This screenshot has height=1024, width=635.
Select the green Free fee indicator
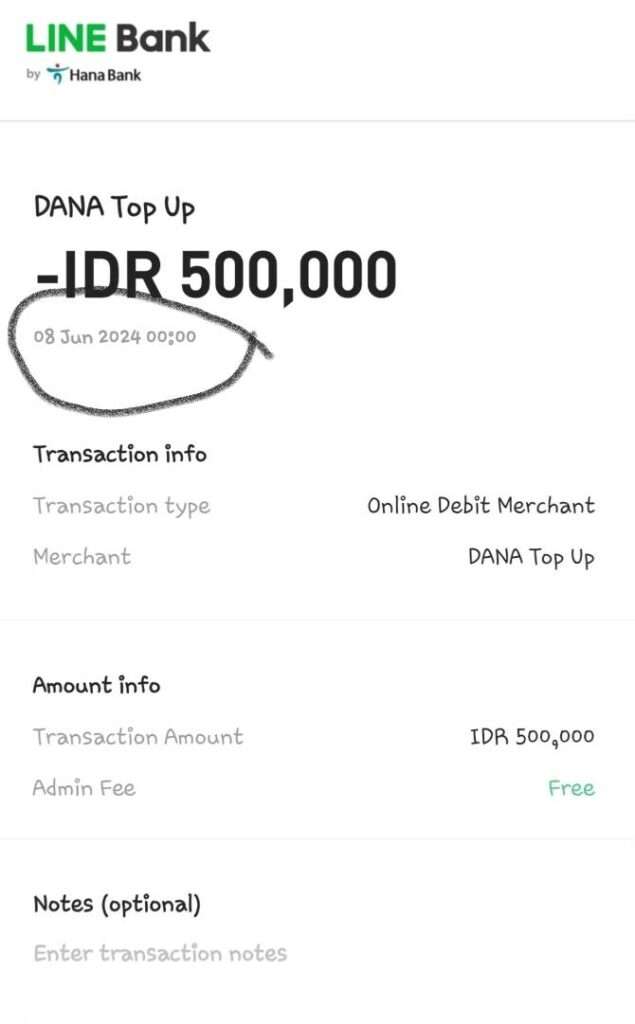click(x=572, y=788)
